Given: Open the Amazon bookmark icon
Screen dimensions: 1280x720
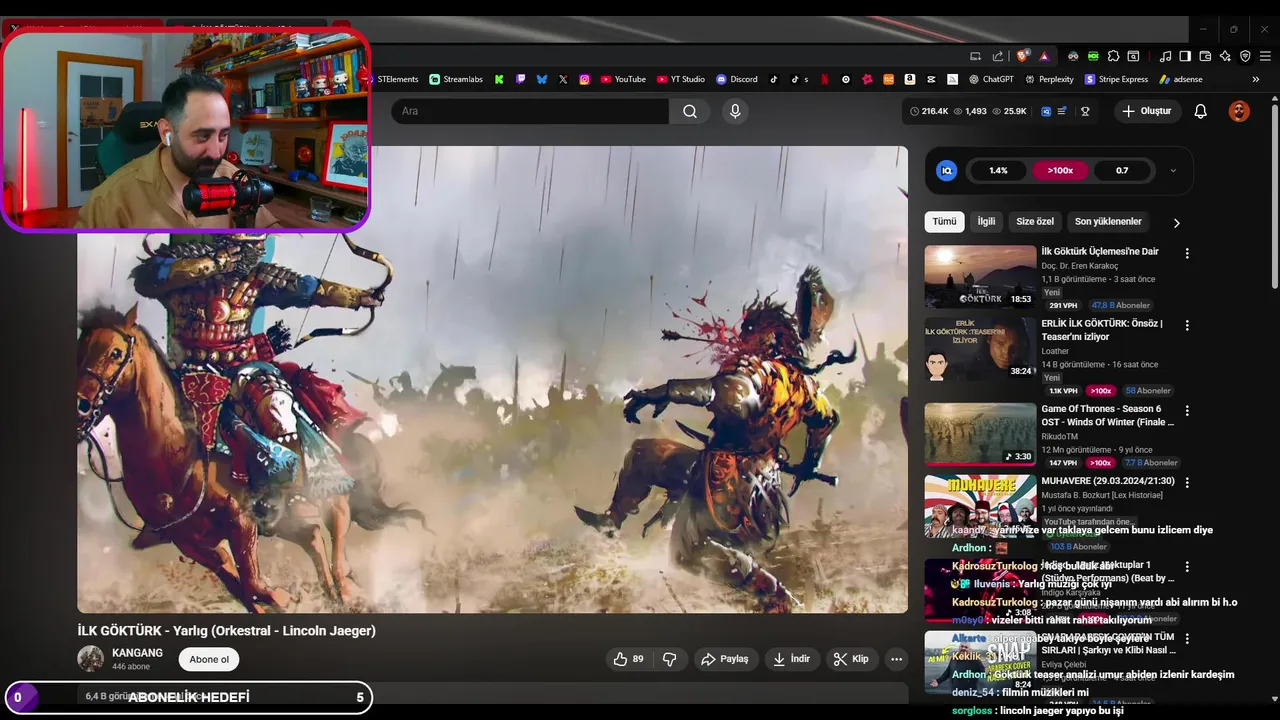Looking at the screenshot, I should tap(909, 79).
